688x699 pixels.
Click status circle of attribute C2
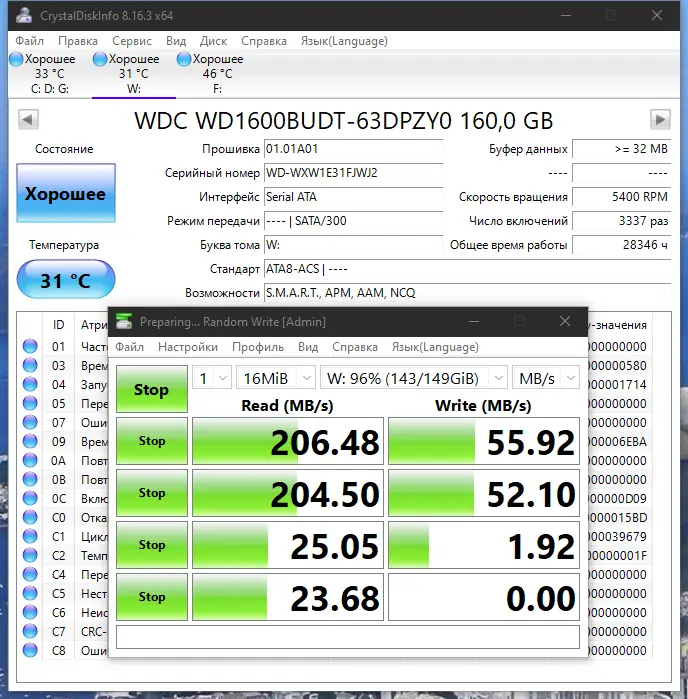(x=30, y=555)
